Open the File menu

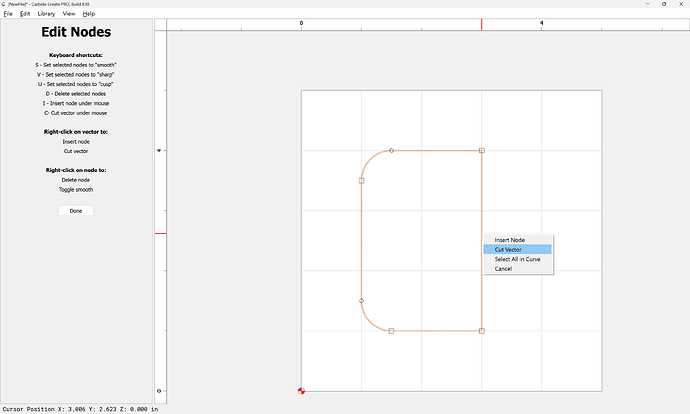tap(8, 14)
